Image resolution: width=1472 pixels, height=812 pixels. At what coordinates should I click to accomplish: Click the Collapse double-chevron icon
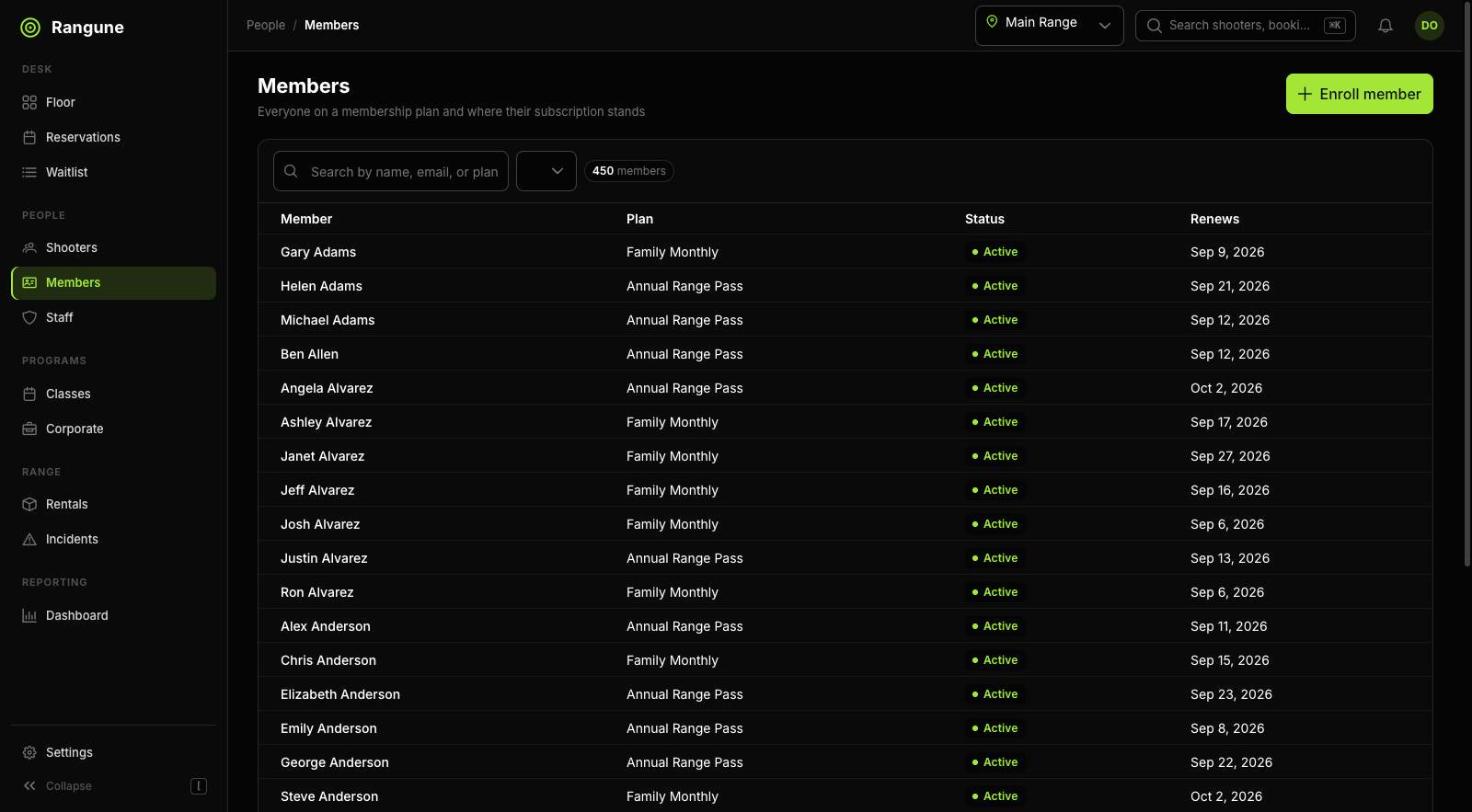coord(29,786)
